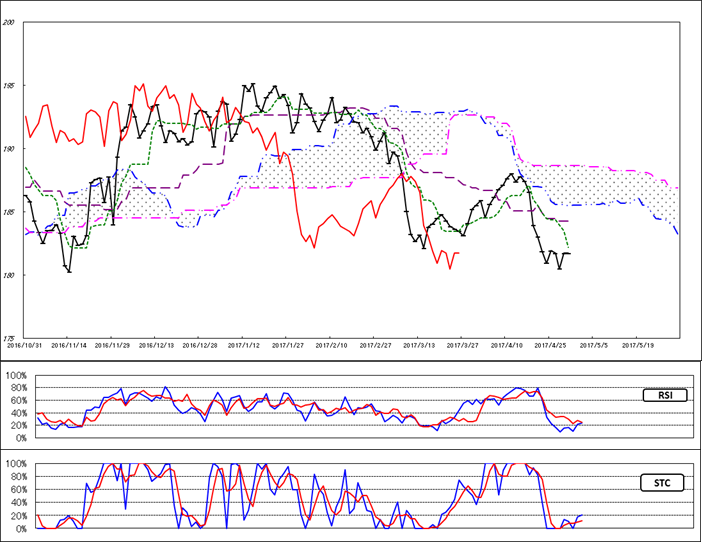Viewport: 702px width, 542px height.
Task: Click the STC legend label box
Action: (660, 483)
